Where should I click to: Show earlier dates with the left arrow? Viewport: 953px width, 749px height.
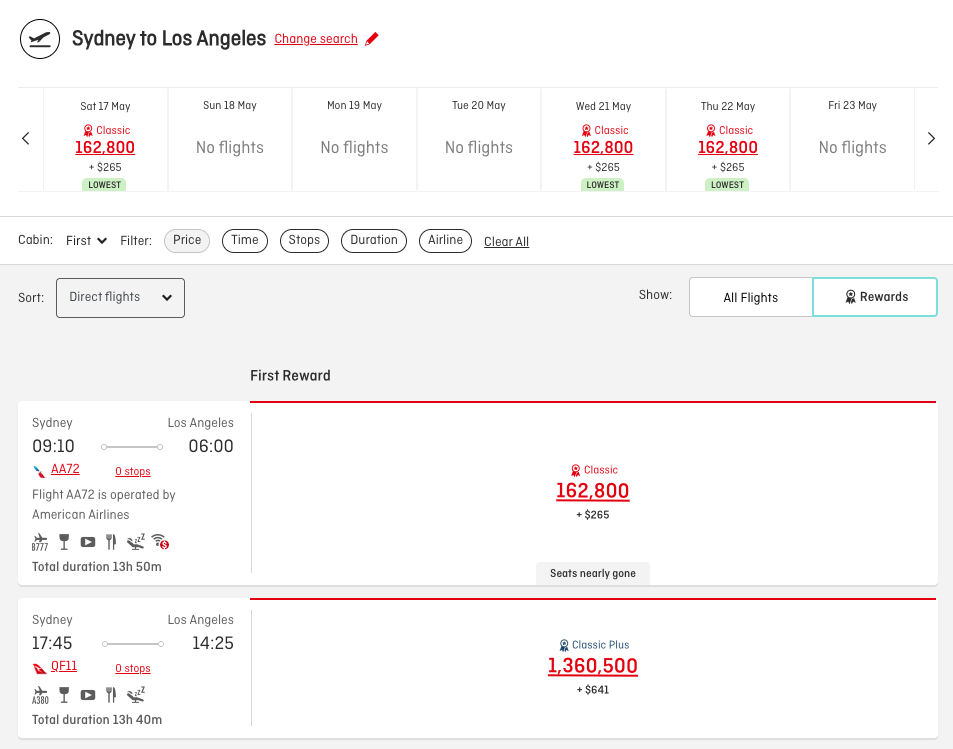click(x=26, y=139)
